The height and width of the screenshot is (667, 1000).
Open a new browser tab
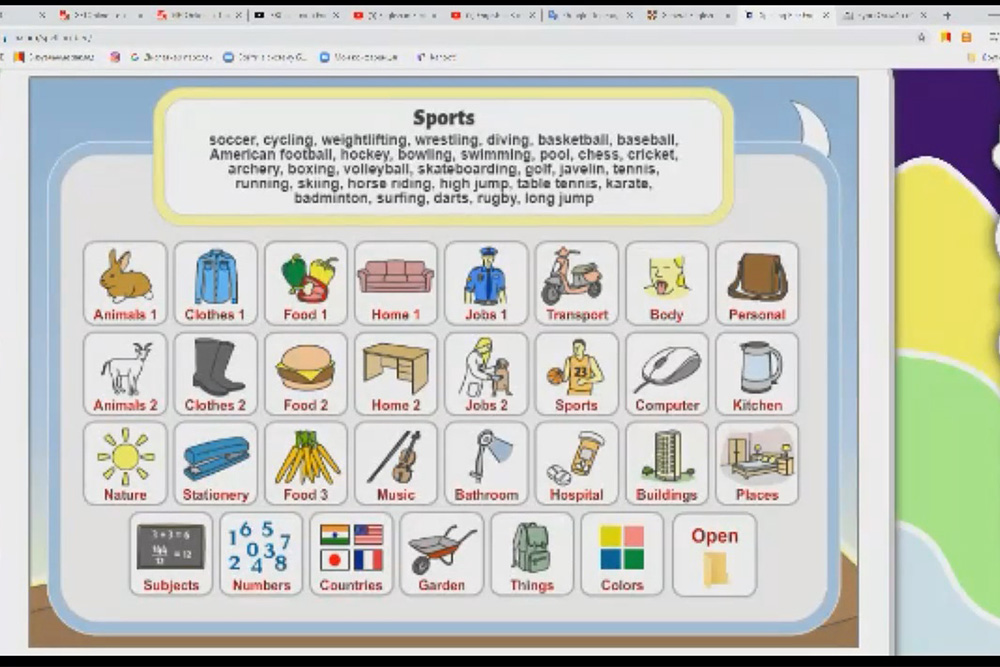947,15
